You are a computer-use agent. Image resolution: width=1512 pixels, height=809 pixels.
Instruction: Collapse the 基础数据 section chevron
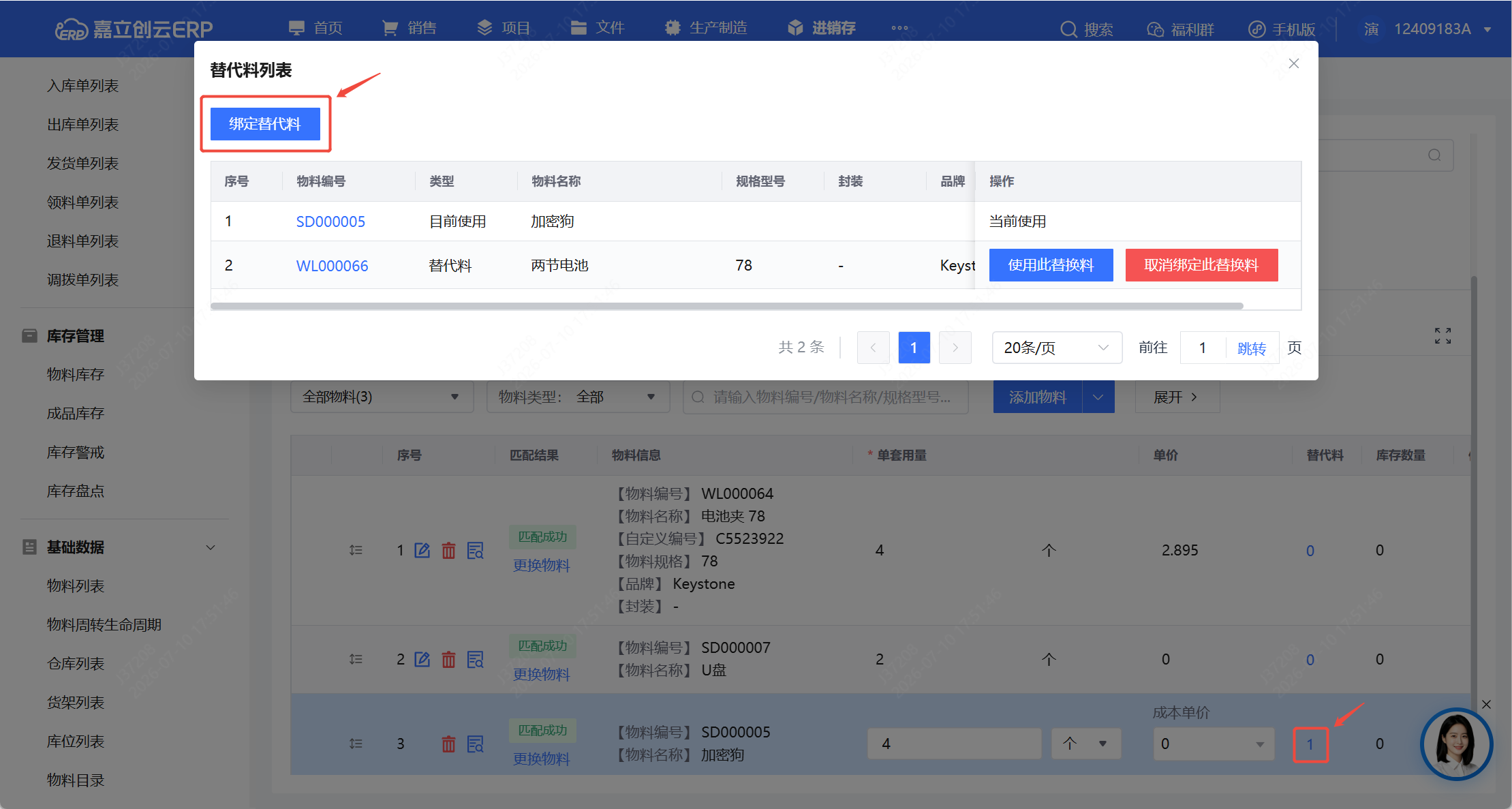tap(211, 547)
